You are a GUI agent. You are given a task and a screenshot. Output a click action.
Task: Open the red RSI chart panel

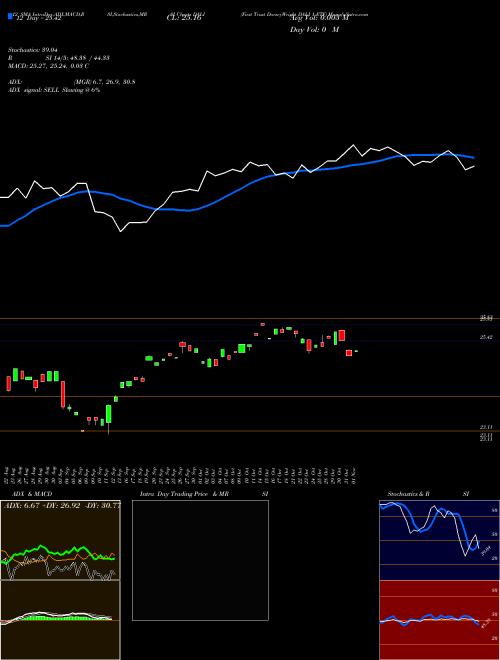439,620
